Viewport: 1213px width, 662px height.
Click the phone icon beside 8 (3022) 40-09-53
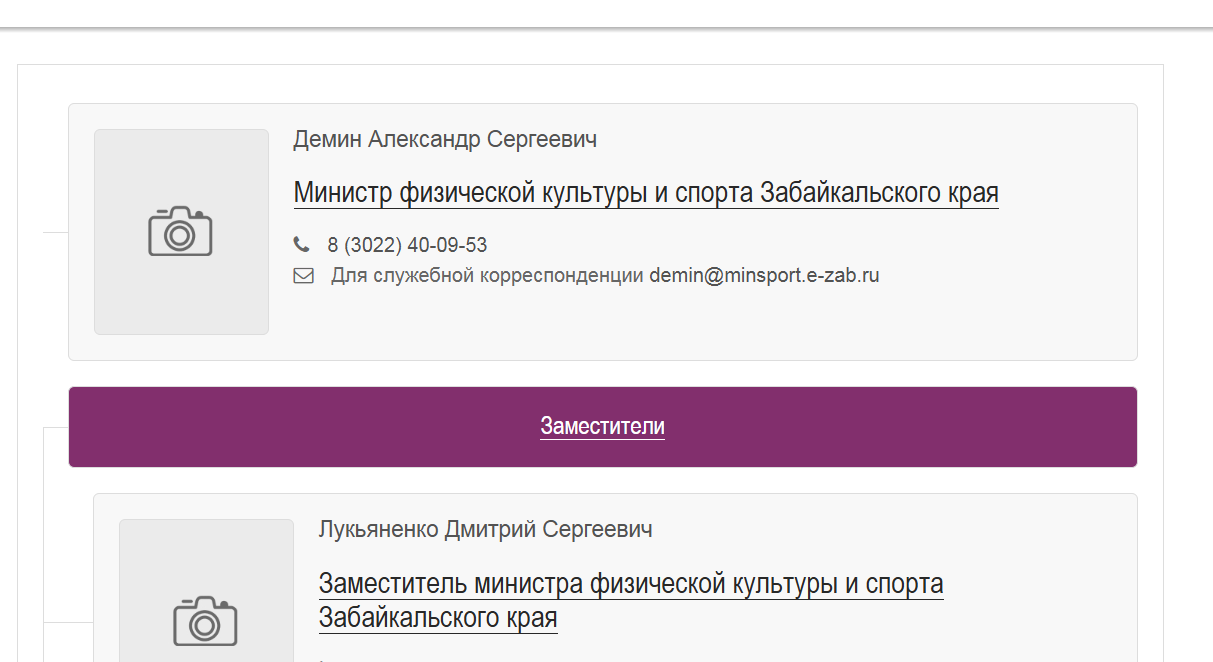point(301,244)
